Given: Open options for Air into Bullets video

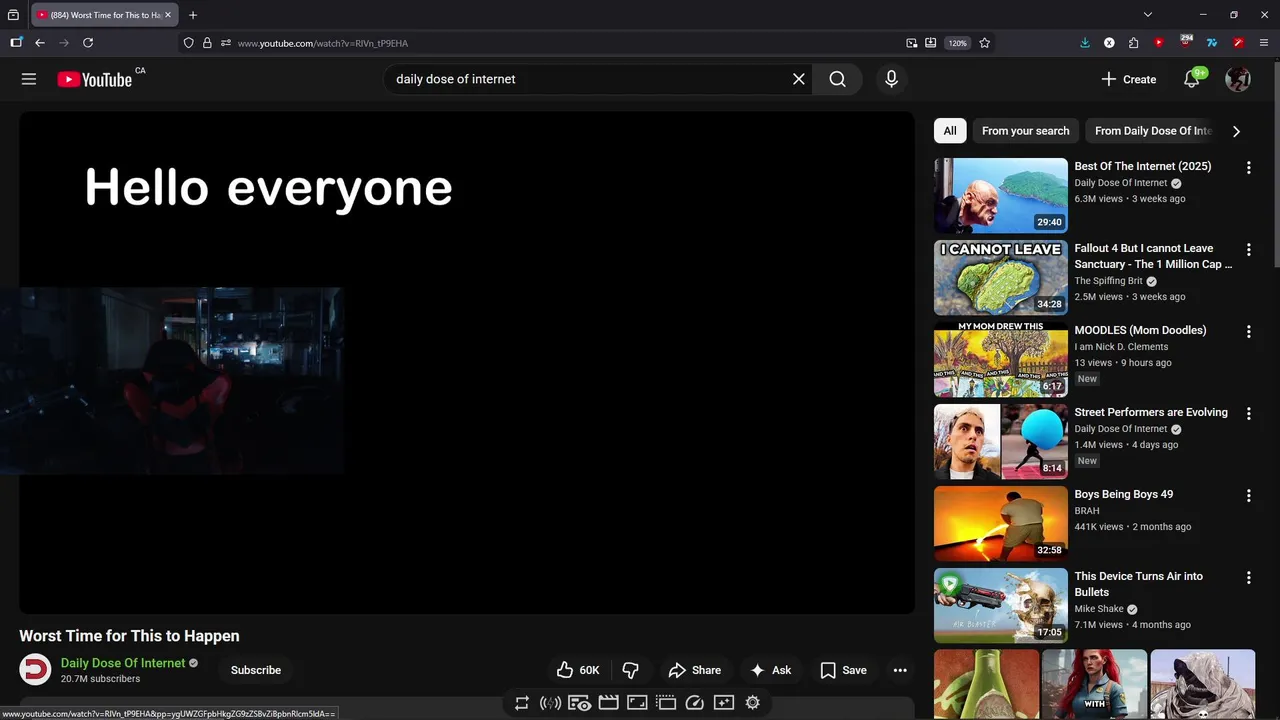Looking at the screenshot, I should click(x=1248, y=577).
